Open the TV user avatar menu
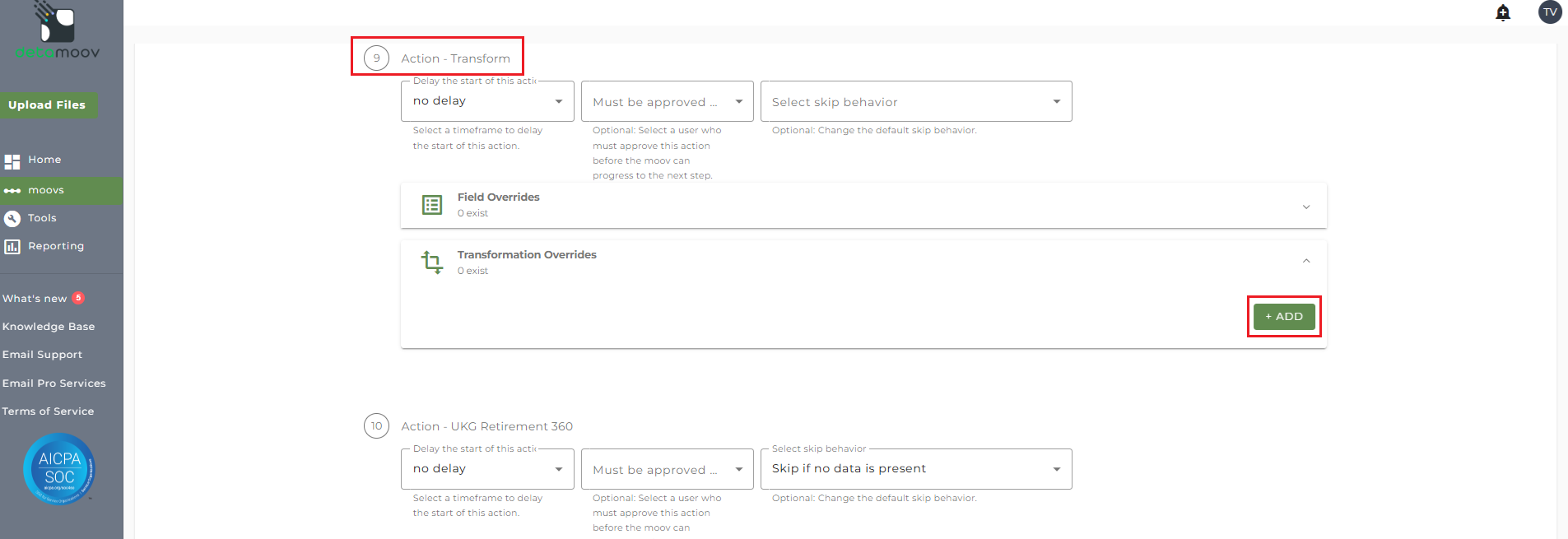This screenshot has width=1568, height=539. [1550, 12]
